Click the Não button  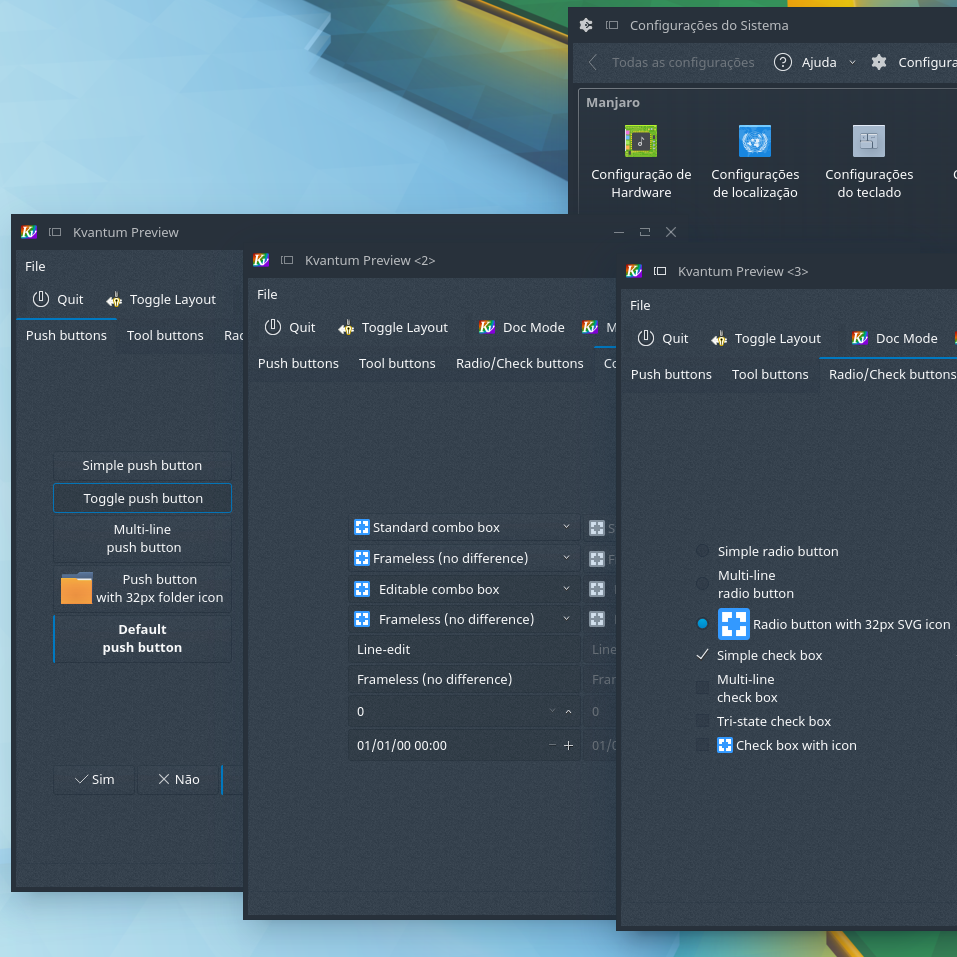pyautogui.click(x=178, y=779)
